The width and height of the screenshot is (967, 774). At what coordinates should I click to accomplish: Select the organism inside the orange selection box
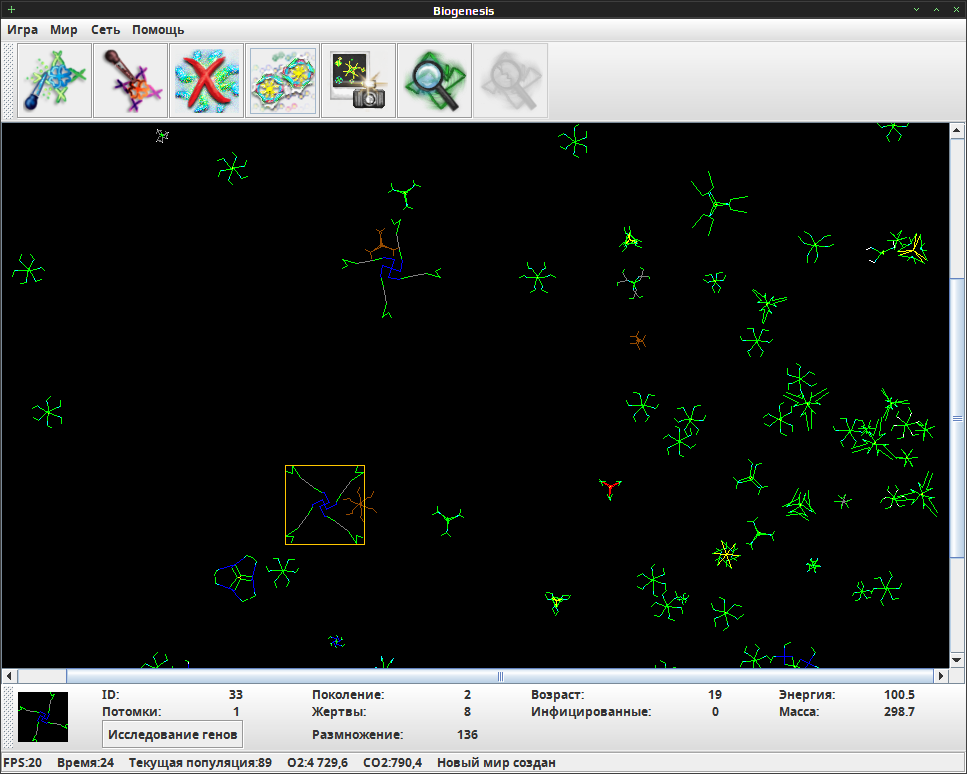tap(324, 504)
